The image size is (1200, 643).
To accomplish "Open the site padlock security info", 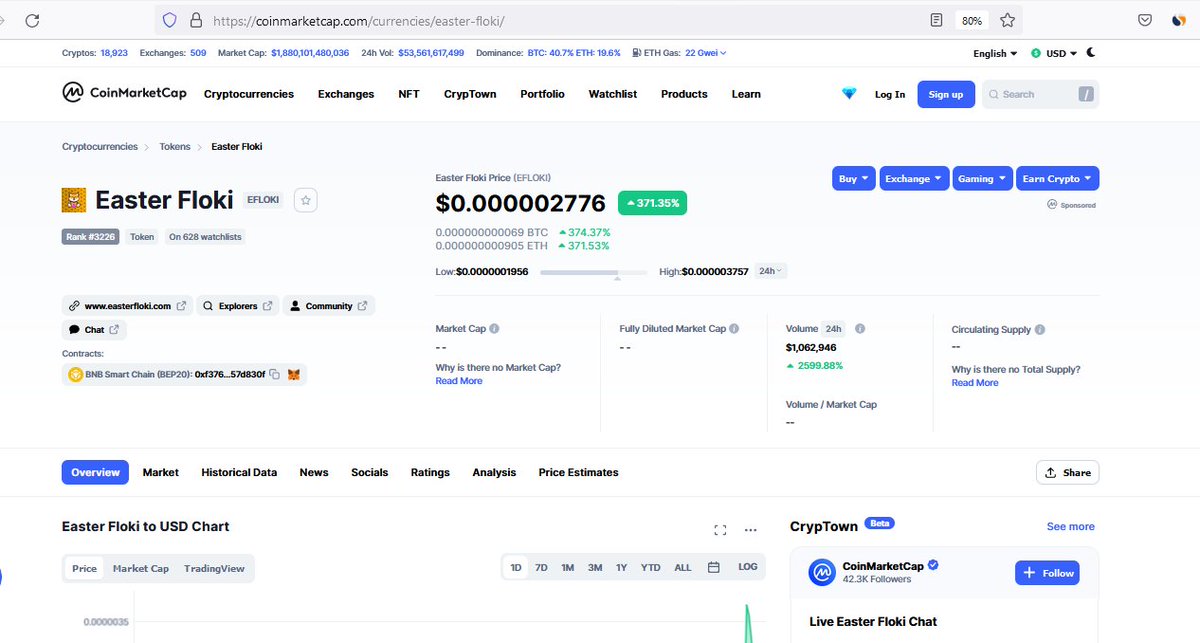I will (x=195, y=20).
